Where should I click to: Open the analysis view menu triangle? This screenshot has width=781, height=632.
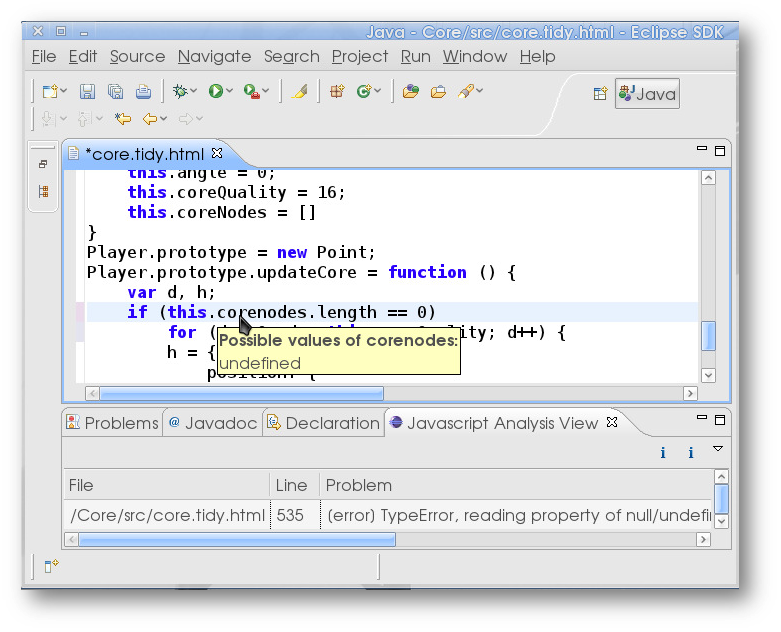coord(718,449)
